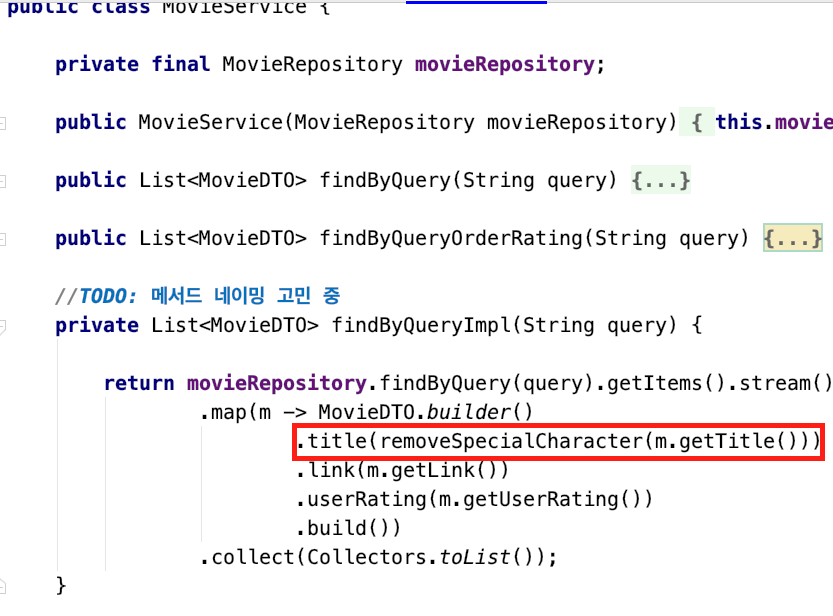Toggle gutter fold for MovieService constructor
The image size is (833, 616).
tap(3, 124)
